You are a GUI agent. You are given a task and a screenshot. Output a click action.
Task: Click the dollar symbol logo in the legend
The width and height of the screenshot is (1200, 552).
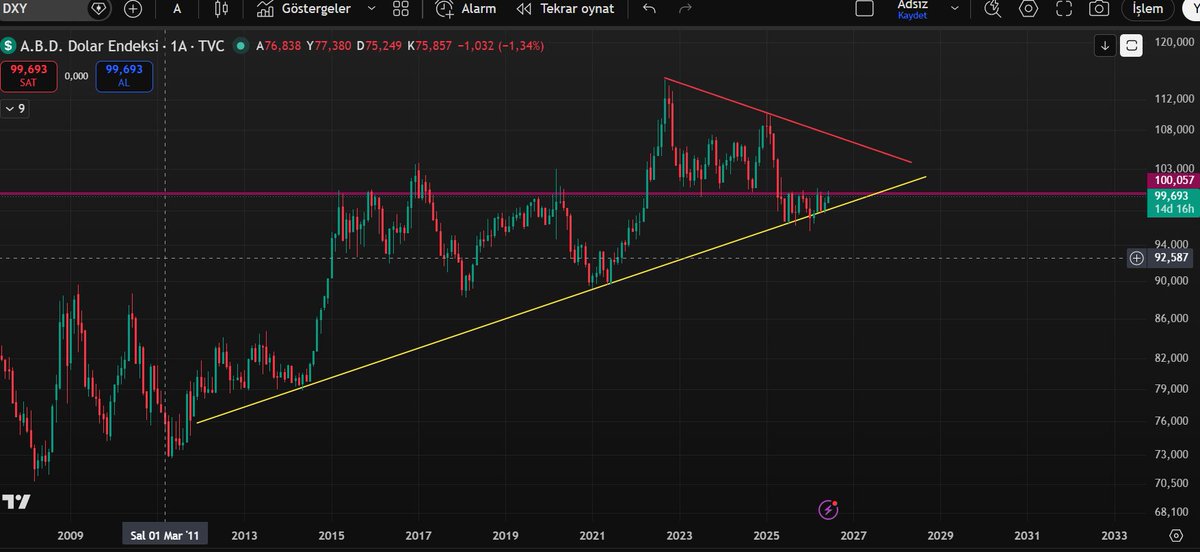[8, 46]
